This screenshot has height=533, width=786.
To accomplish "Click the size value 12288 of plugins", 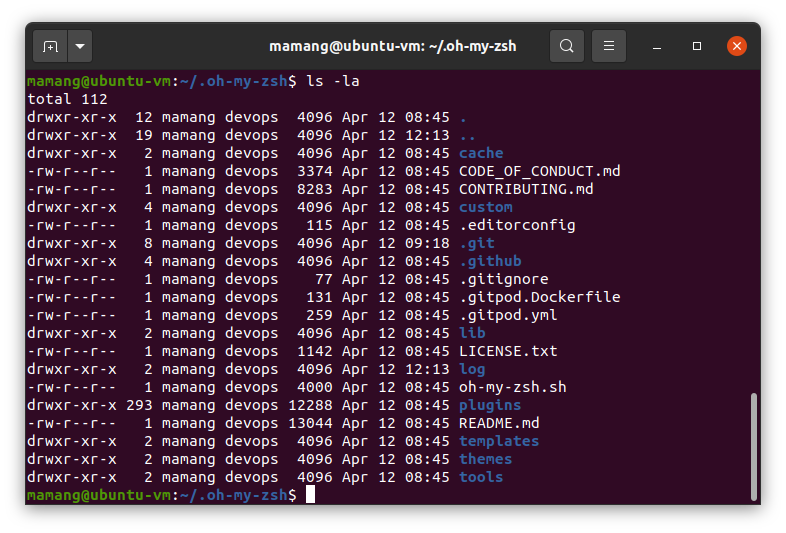I will pos(310,405).
